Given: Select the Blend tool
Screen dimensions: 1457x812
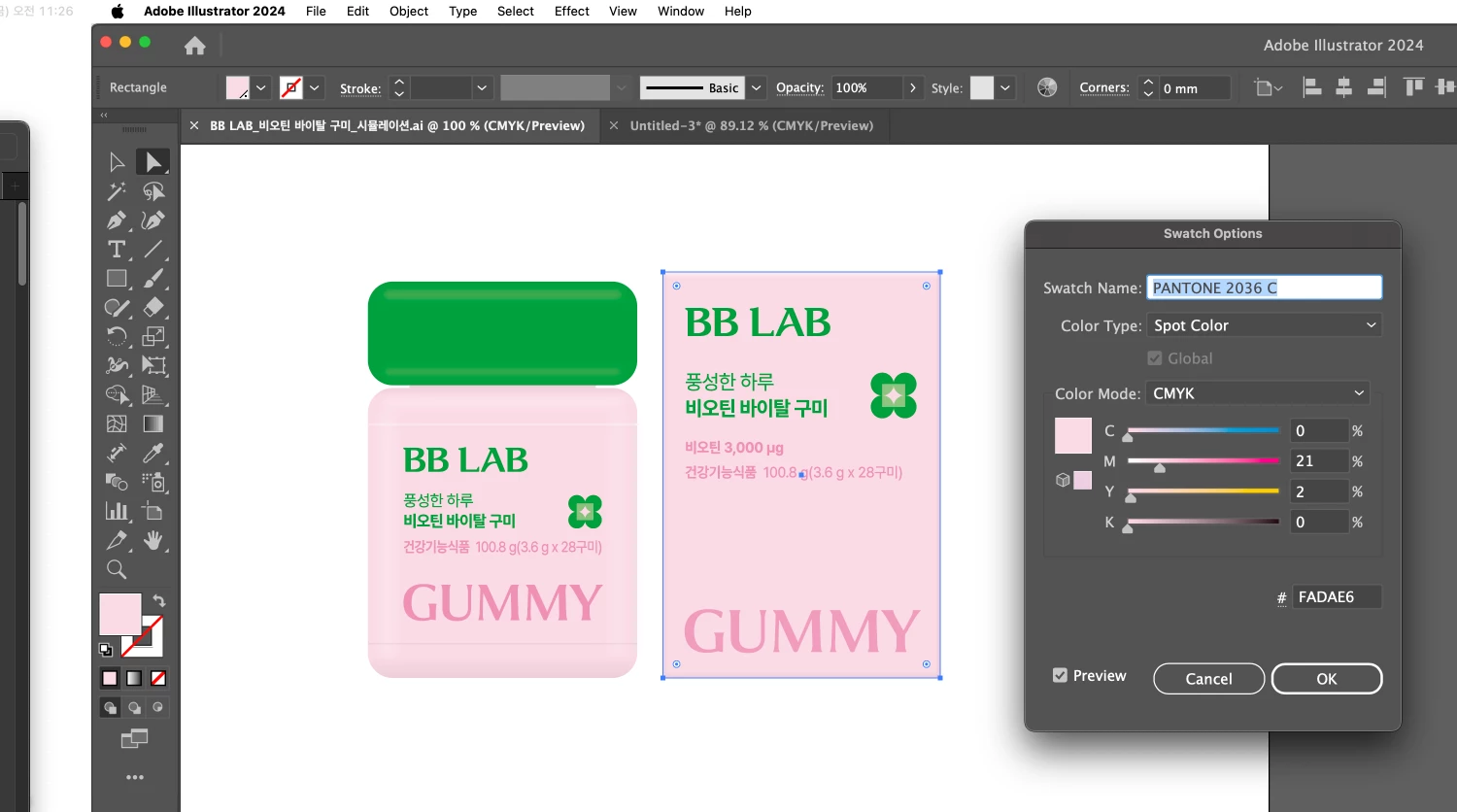Looking at the screenshot, I should coord(117,482).
